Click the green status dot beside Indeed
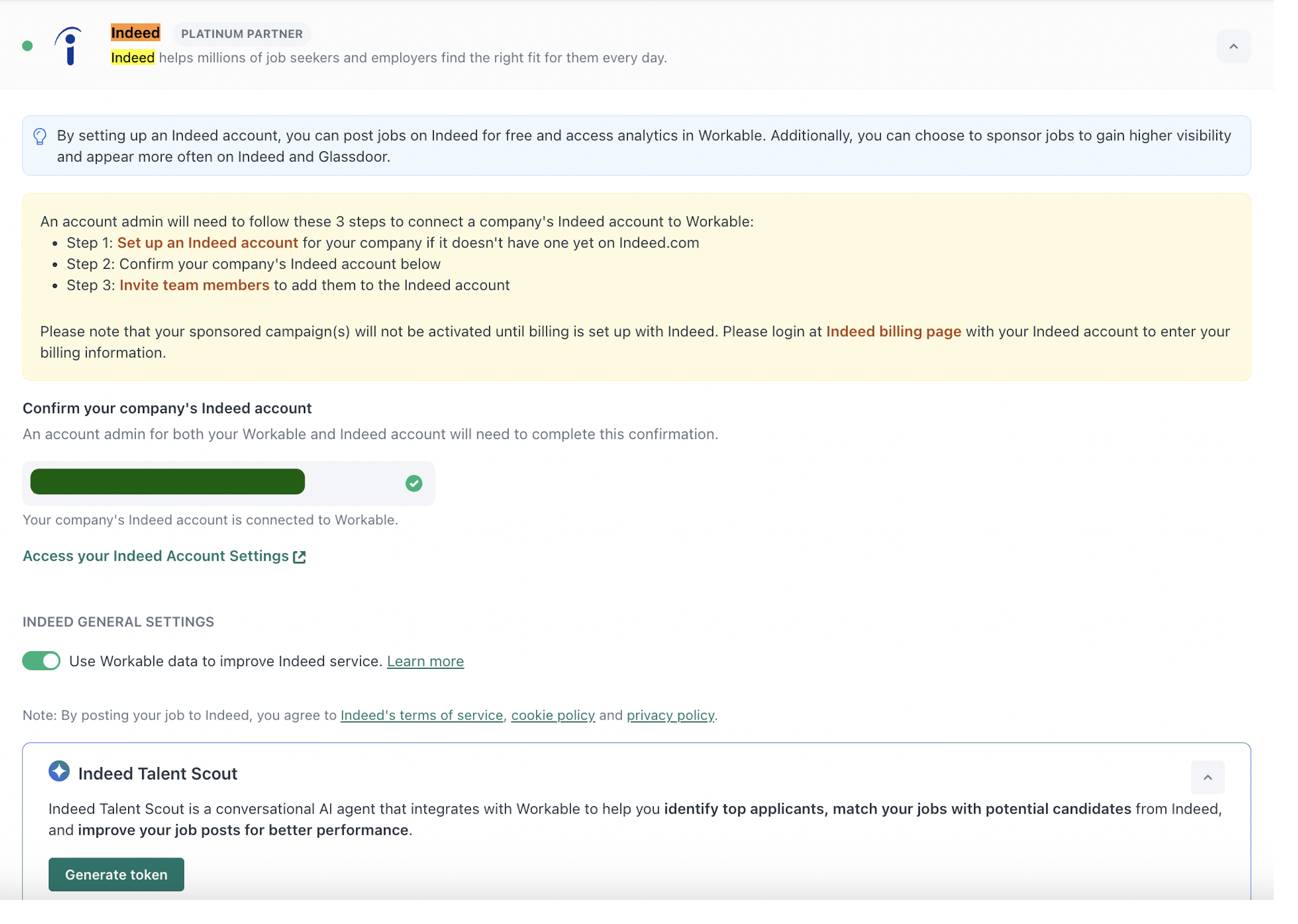The height and width of the screenshot is (924, 1298). (27, 46)
